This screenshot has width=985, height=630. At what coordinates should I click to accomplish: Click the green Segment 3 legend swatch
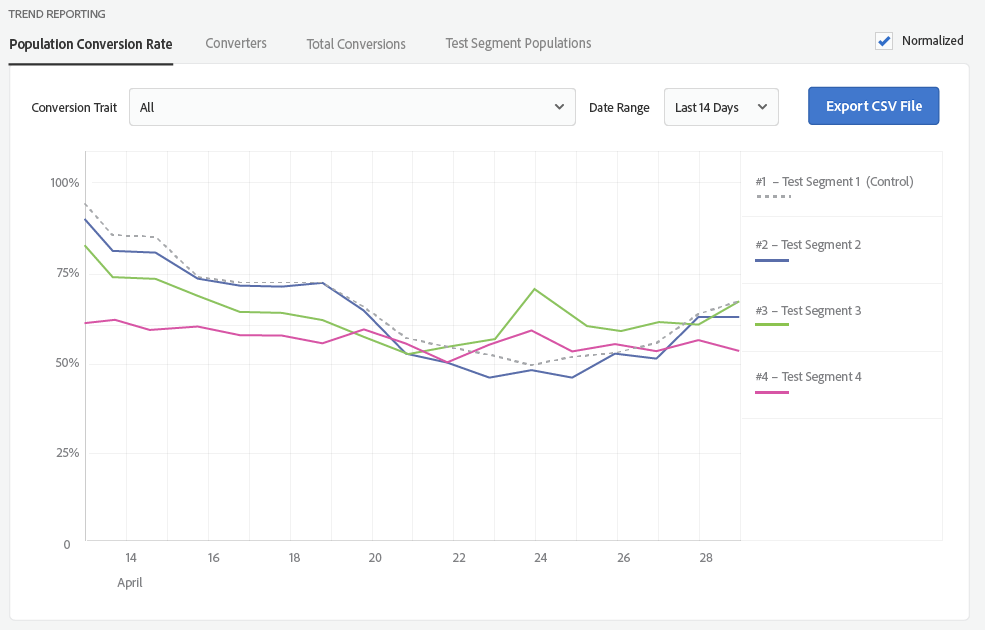coord(773,326)
